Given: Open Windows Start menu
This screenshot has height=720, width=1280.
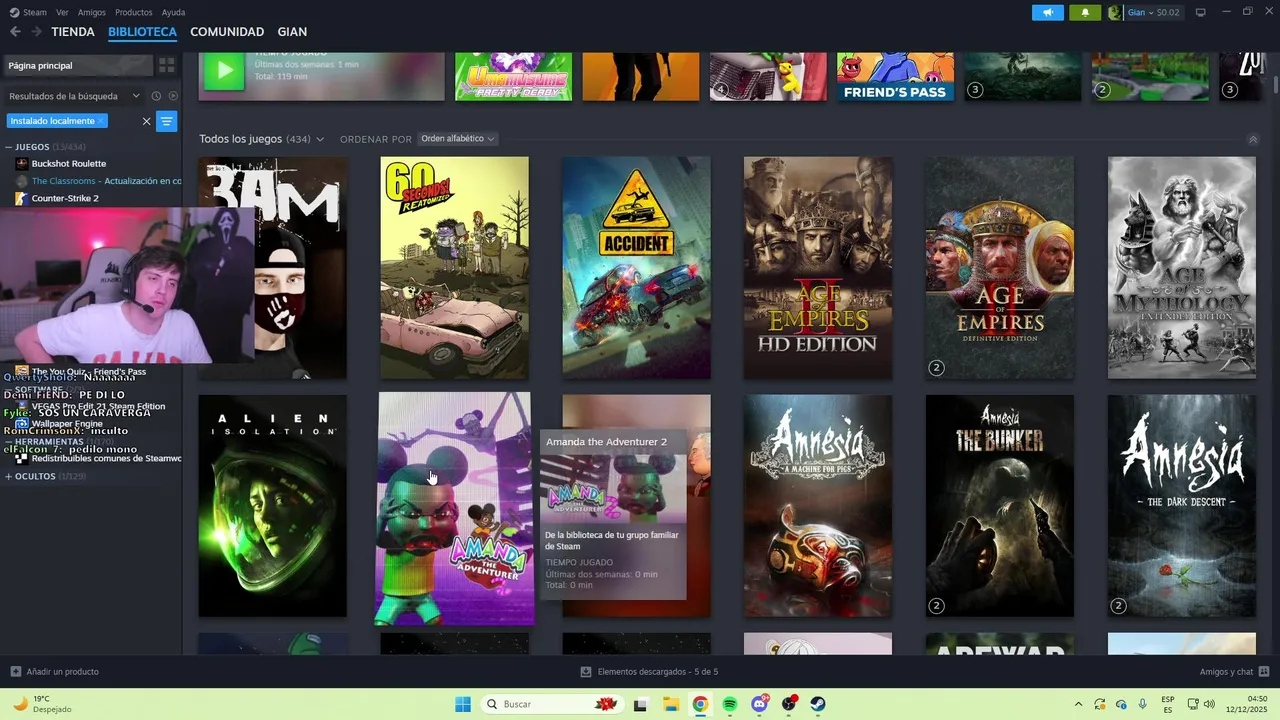Looking at the screenshot, I should pos(463,704).
